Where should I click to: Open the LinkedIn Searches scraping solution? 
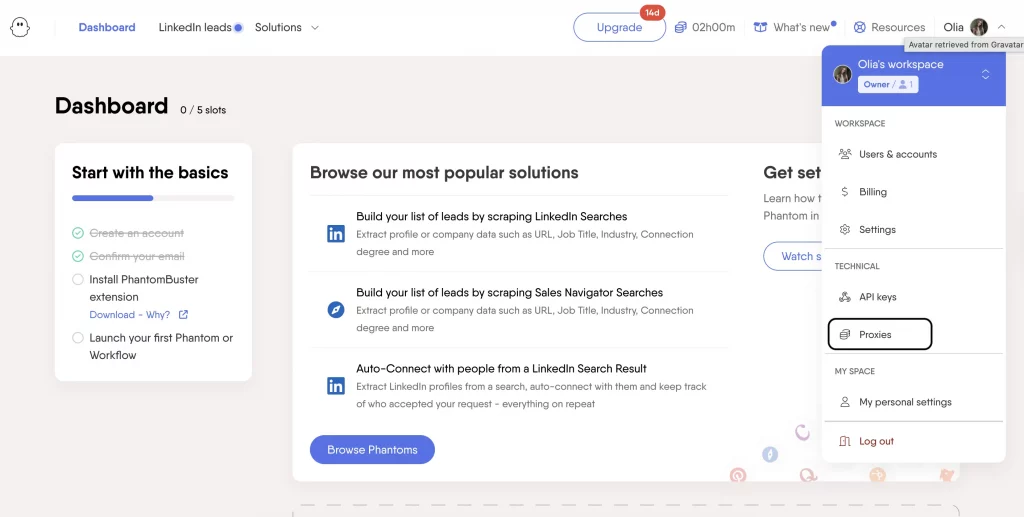click(x=491, y=216)
